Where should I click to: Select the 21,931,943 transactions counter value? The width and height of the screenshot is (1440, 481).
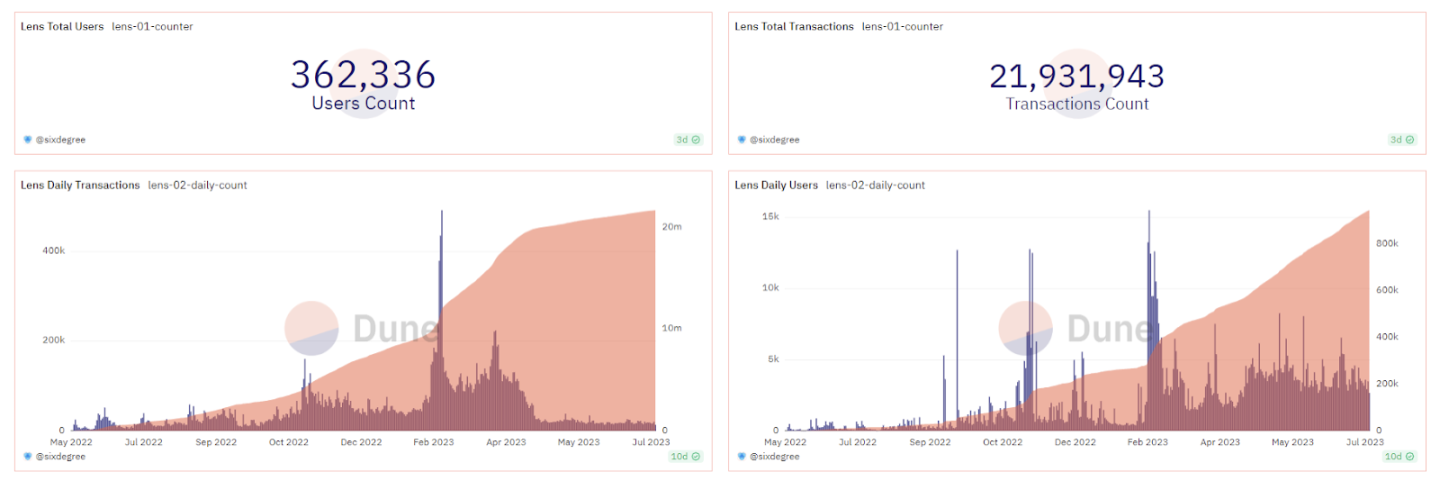point(1077,76)
